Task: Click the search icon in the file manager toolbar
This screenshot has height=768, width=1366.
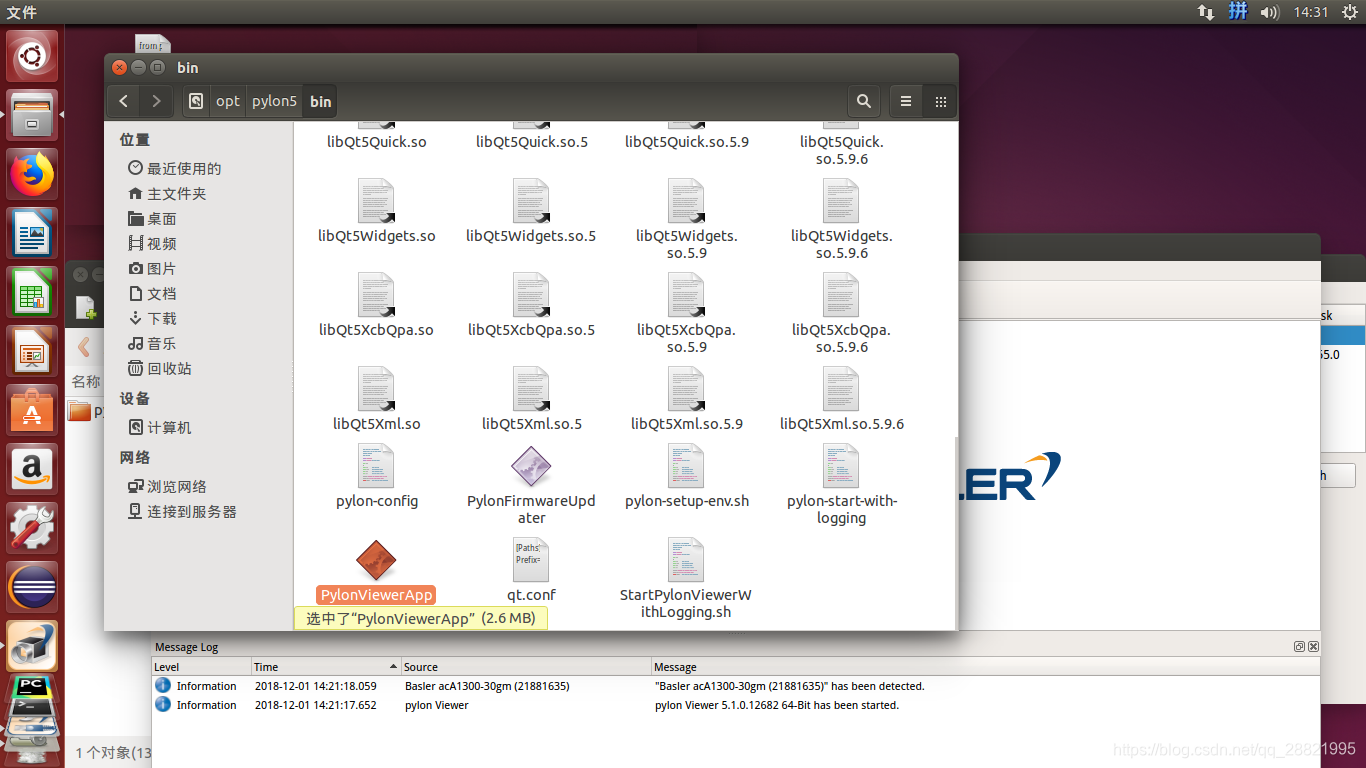Action: tap(863, 101)
